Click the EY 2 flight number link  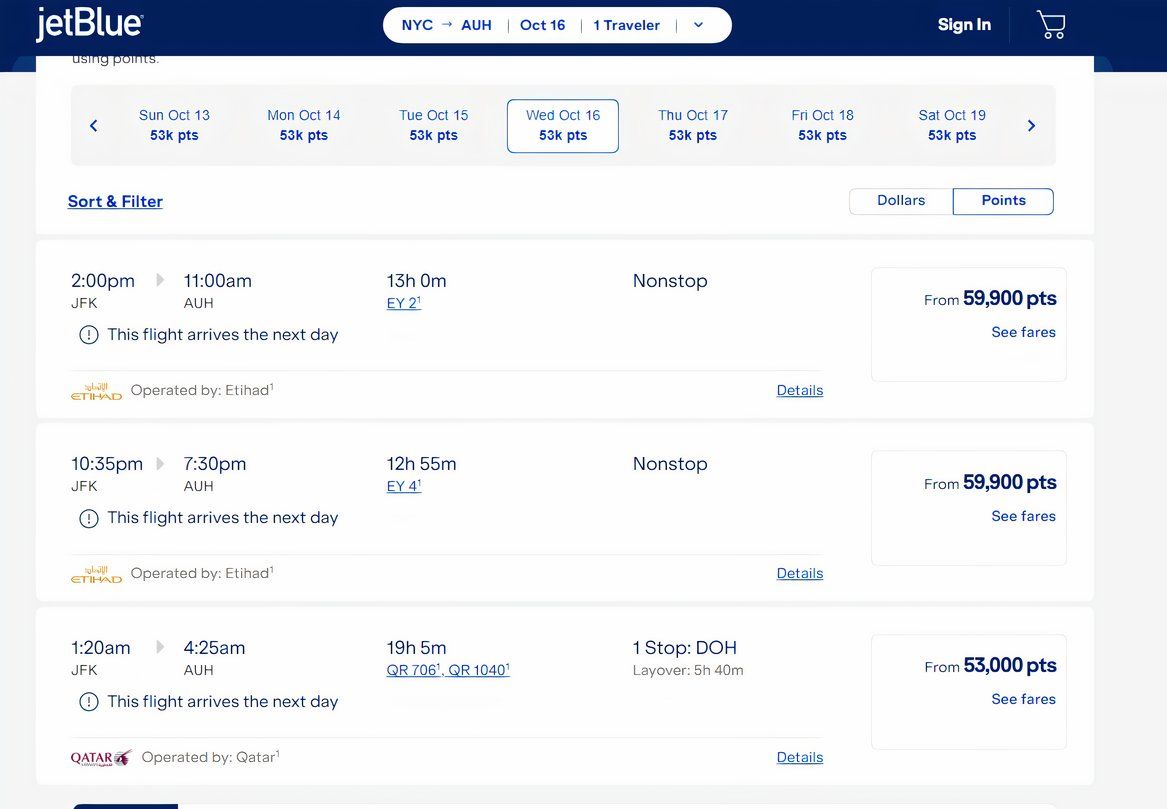[x=403, y=303]
